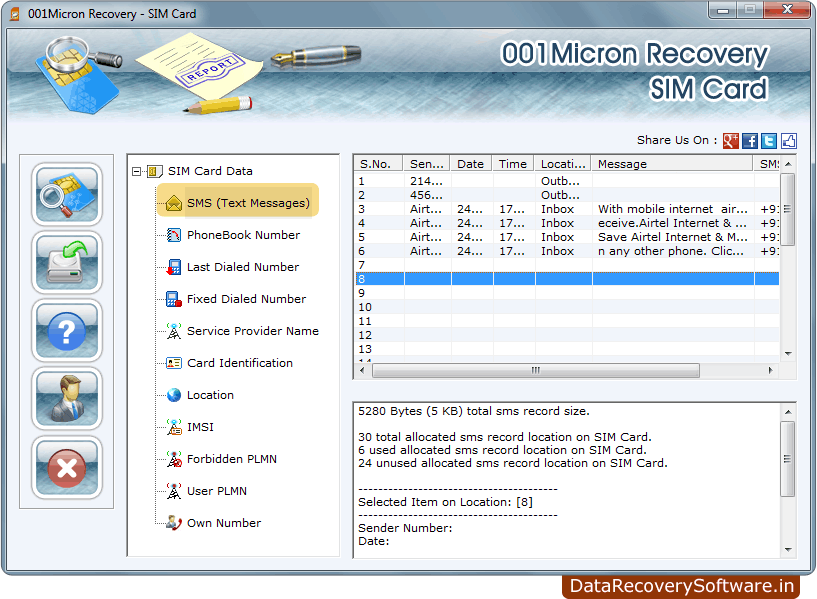Click the Location globe icon
Image resolution: width=817 pixels, height=599 pixels.
(x=174, y=395)
